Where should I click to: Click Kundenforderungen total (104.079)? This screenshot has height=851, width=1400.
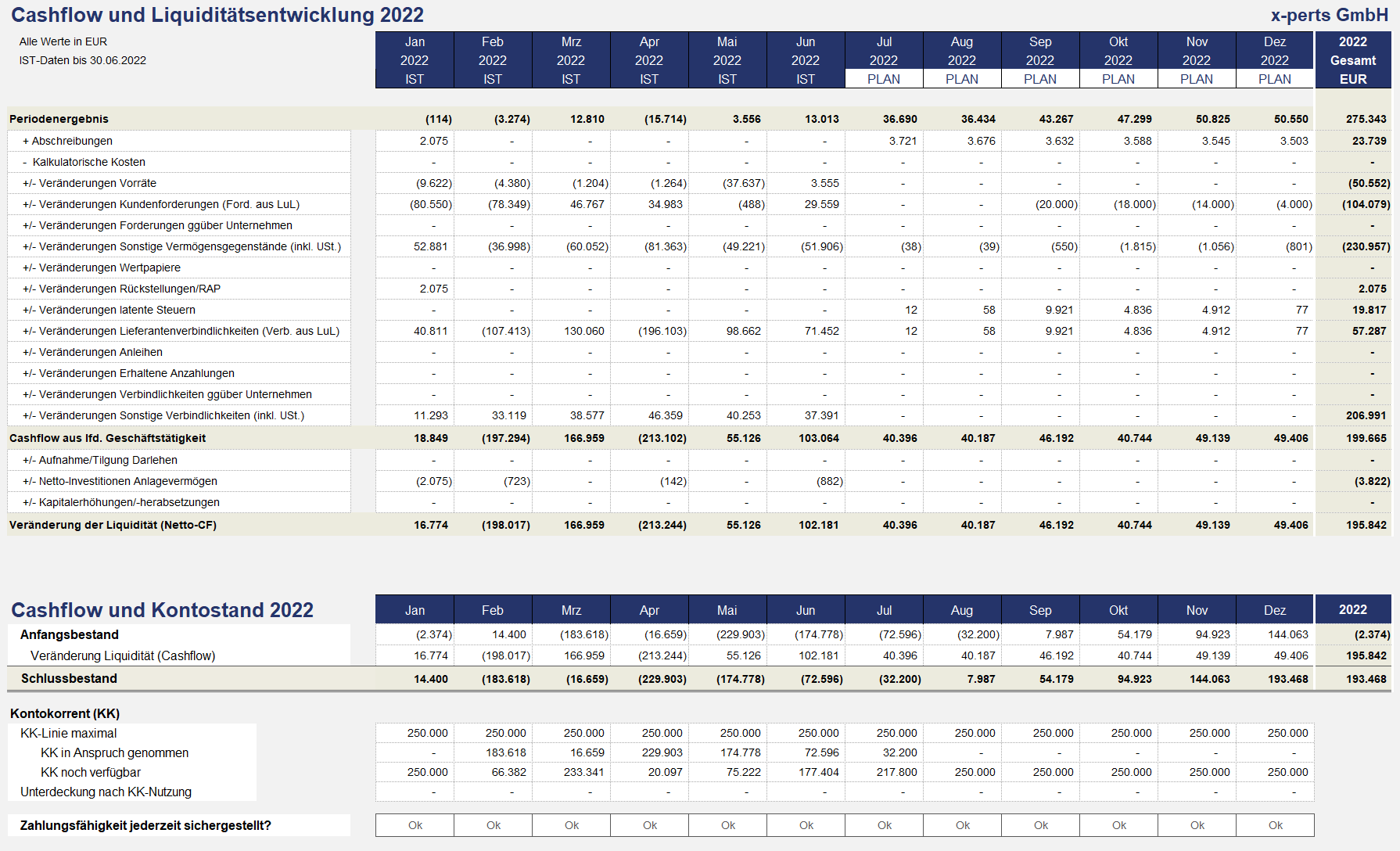point(1366,204)
